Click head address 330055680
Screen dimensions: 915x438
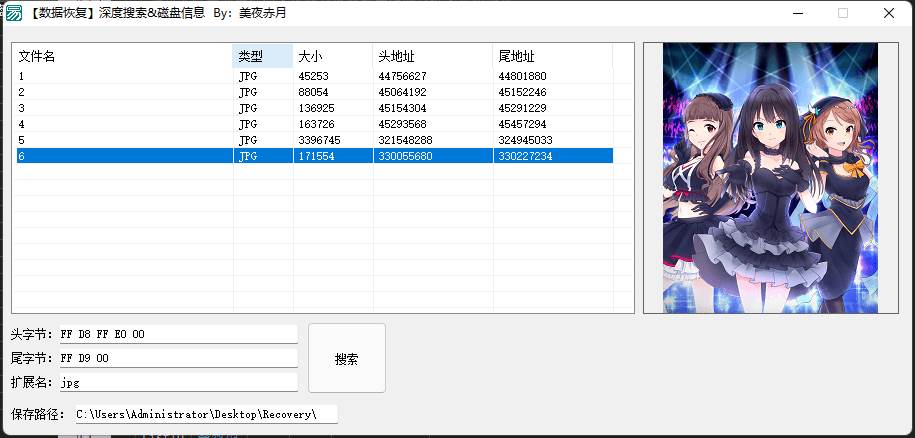(x=405, y=156)
